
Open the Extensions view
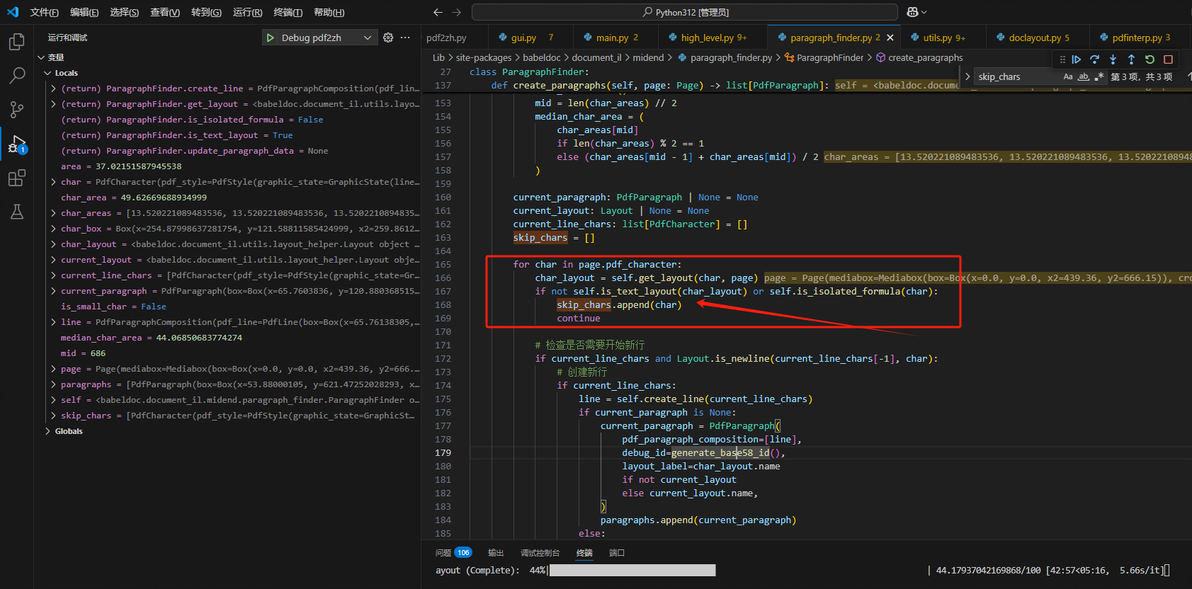pos(17,178)
